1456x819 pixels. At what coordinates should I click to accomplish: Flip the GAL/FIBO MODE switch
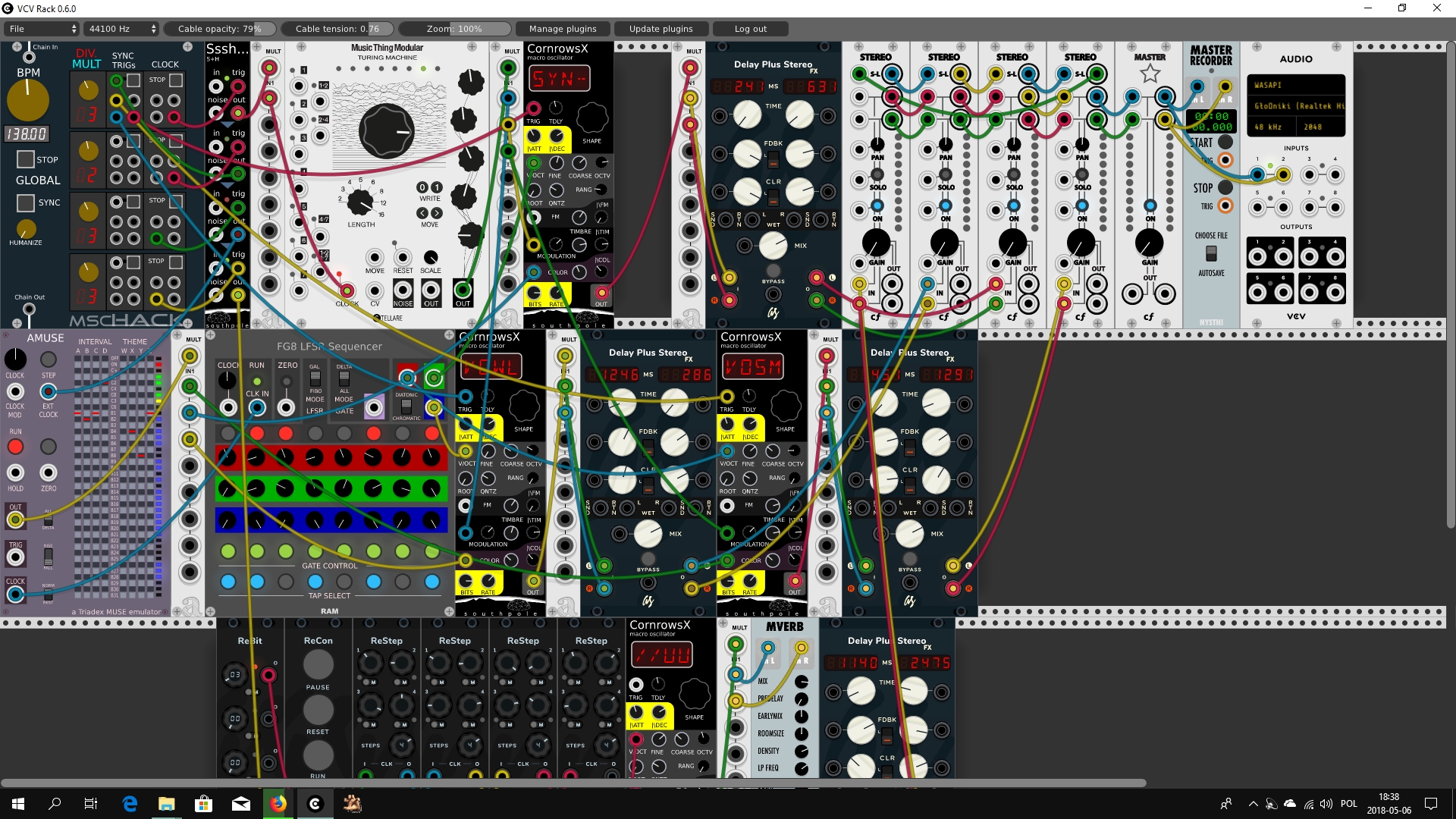[x=315, y=378]
